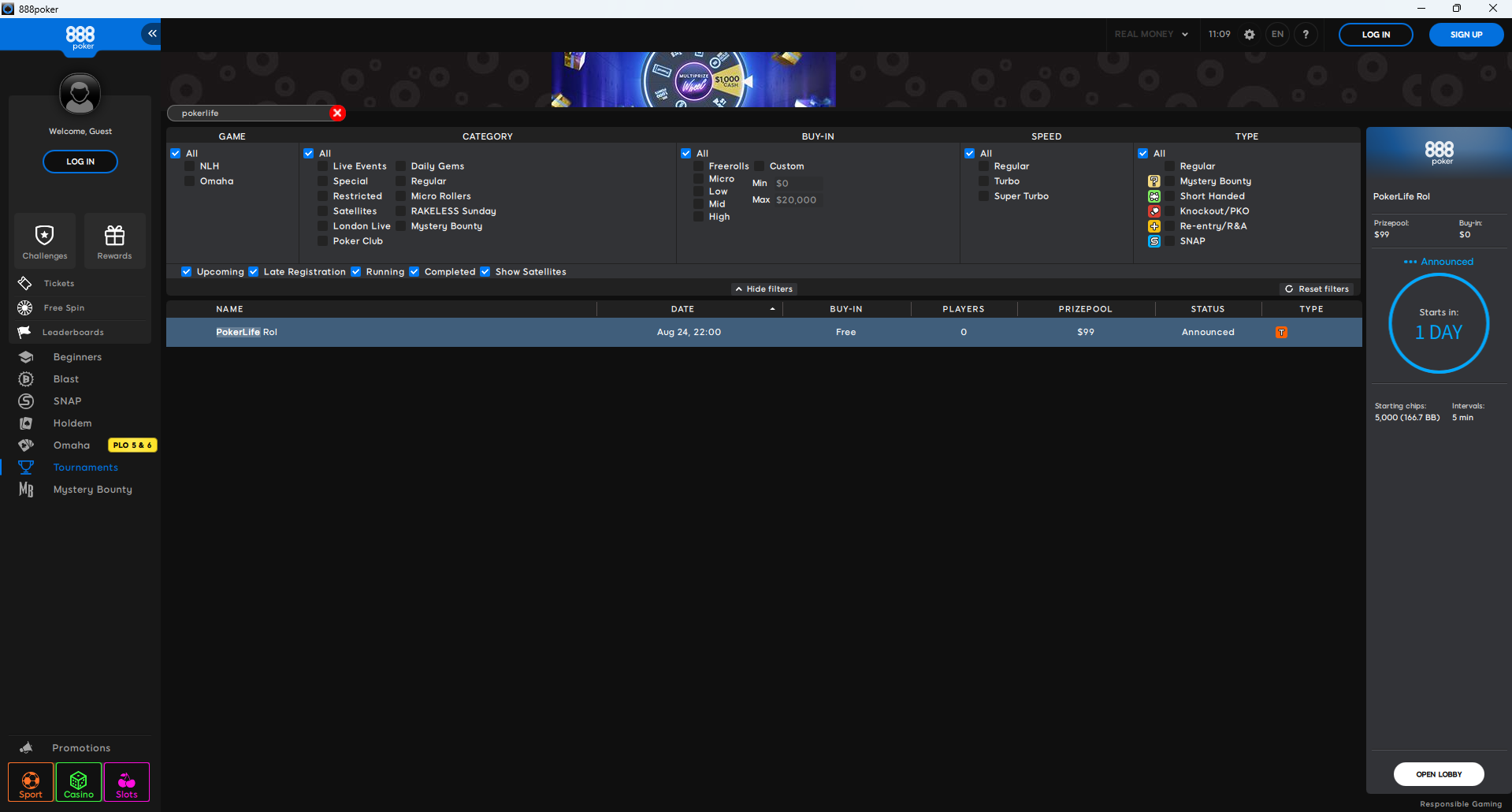The image size is (1512, 812).
Task: Sort tournaments by NAME column
Action: click(x=230, y=309)
